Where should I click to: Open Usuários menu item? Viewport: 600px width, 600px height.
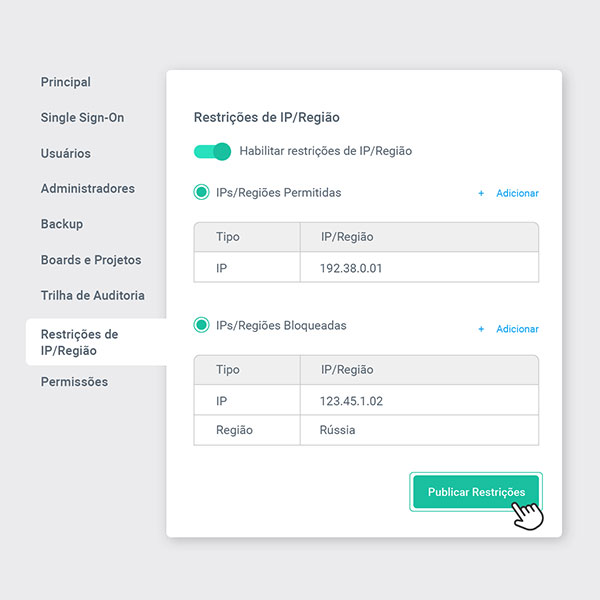pyautogui.click(x=66, y=154)
